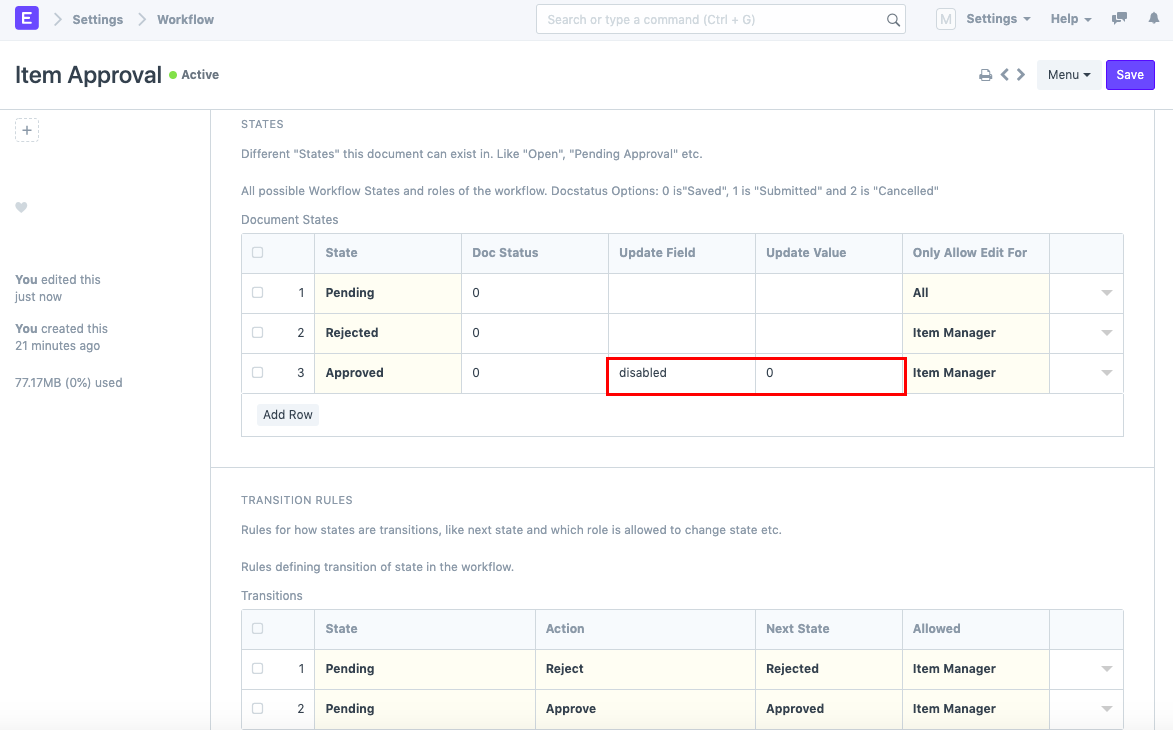Go to next document arrow
This screenshot has width=1173, height=730.
click(1021, 75)
